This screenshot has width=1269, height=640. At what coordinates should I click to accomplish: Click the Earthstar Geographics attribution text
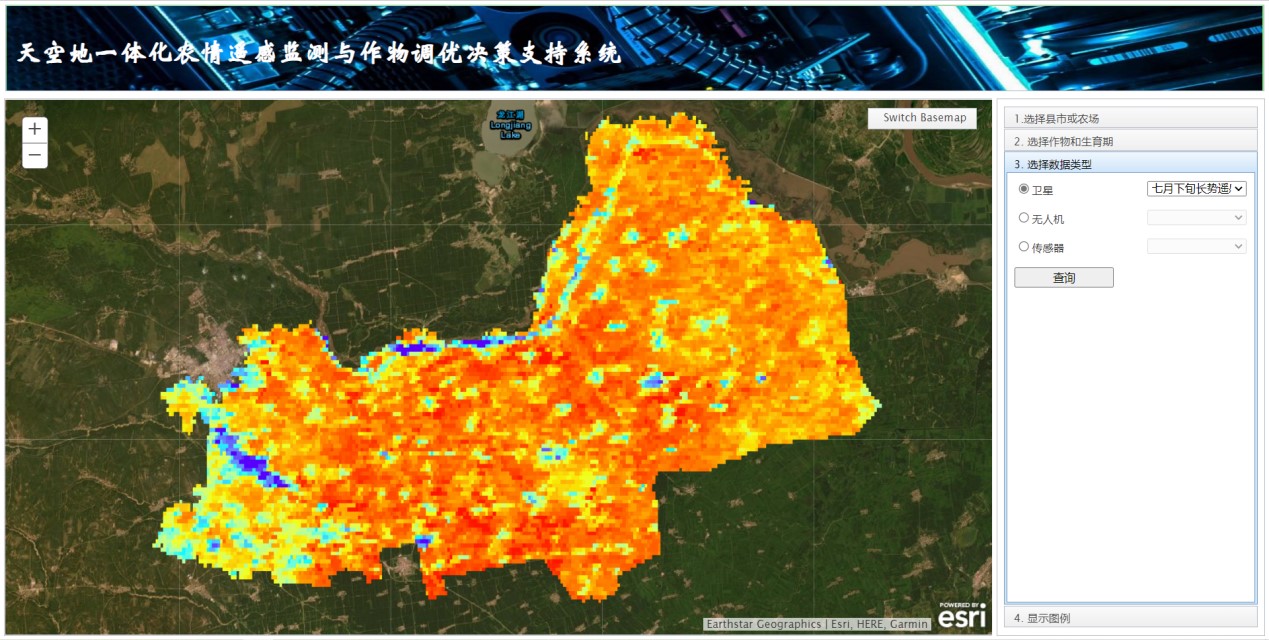763,624
